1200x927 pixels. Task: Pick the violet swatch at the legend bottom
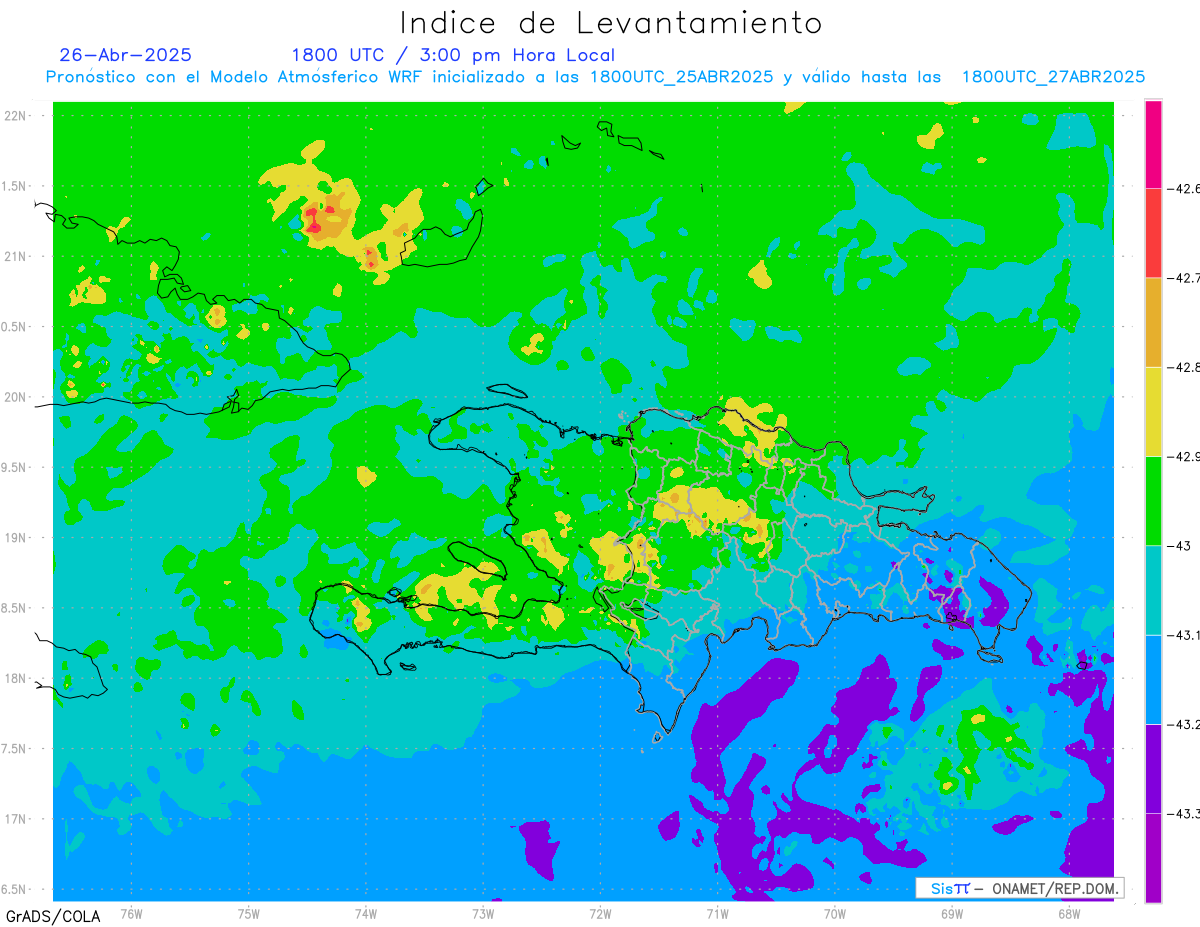click(x=1153, y=858)
